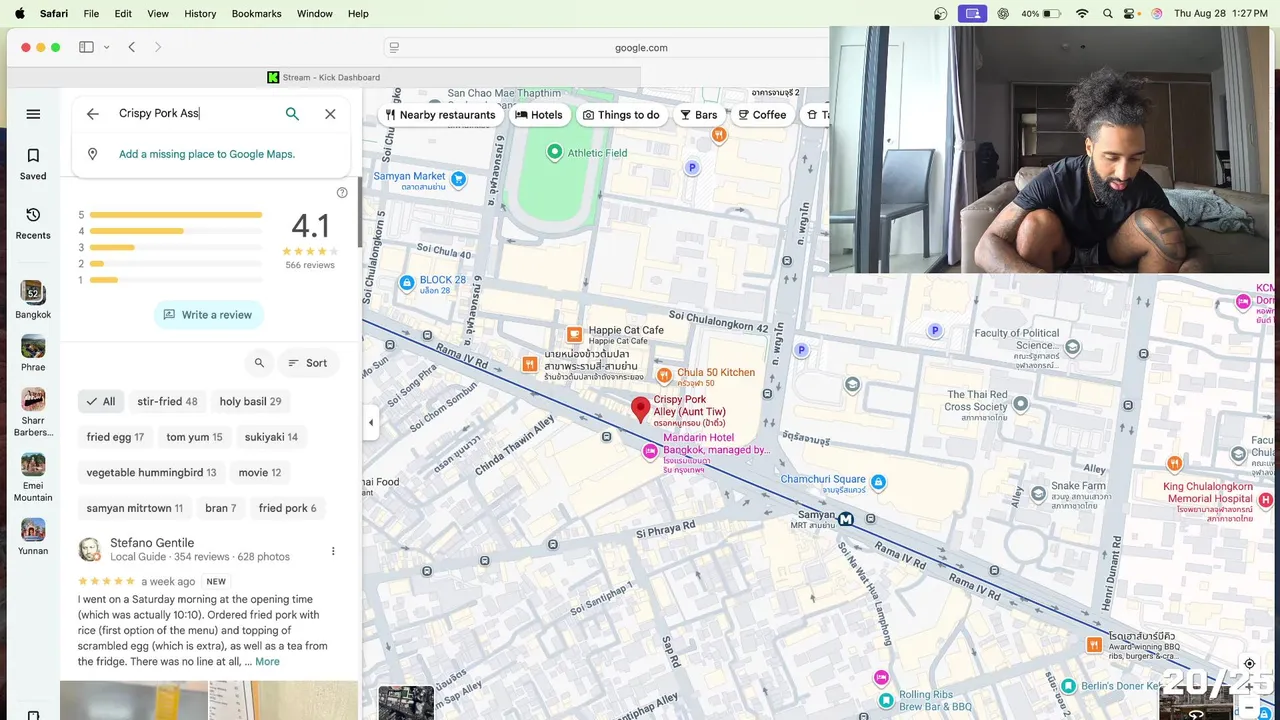Select the bran 7 filter chip
This screenshot has height=720, width=1280.
(220, 508)
